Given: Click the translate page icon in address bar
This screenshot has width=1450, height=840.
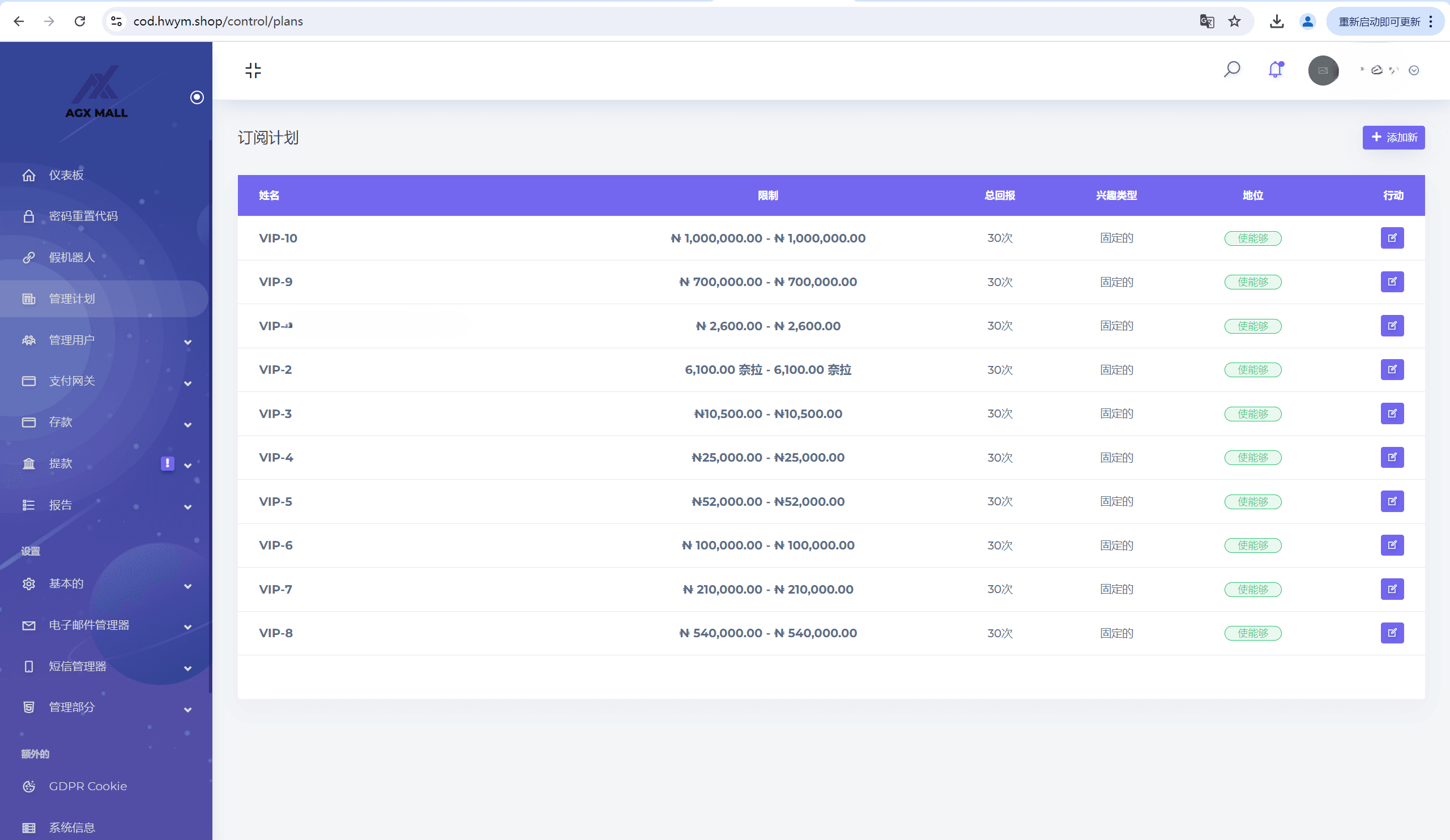Looking at the screenshot, I should point(1206,22).
